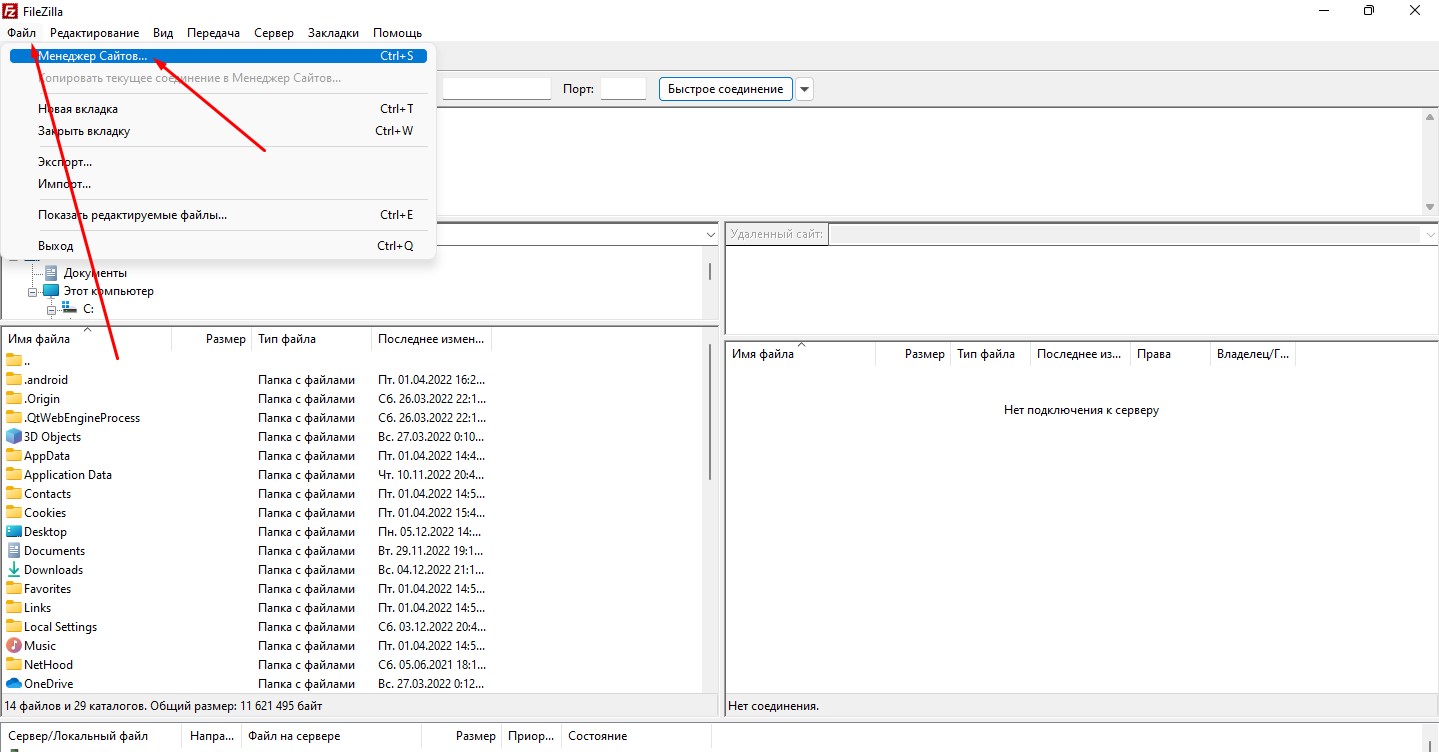Focus the Порт input field
The height and width of the screenshot is (752, 1439).
[623, 89]
